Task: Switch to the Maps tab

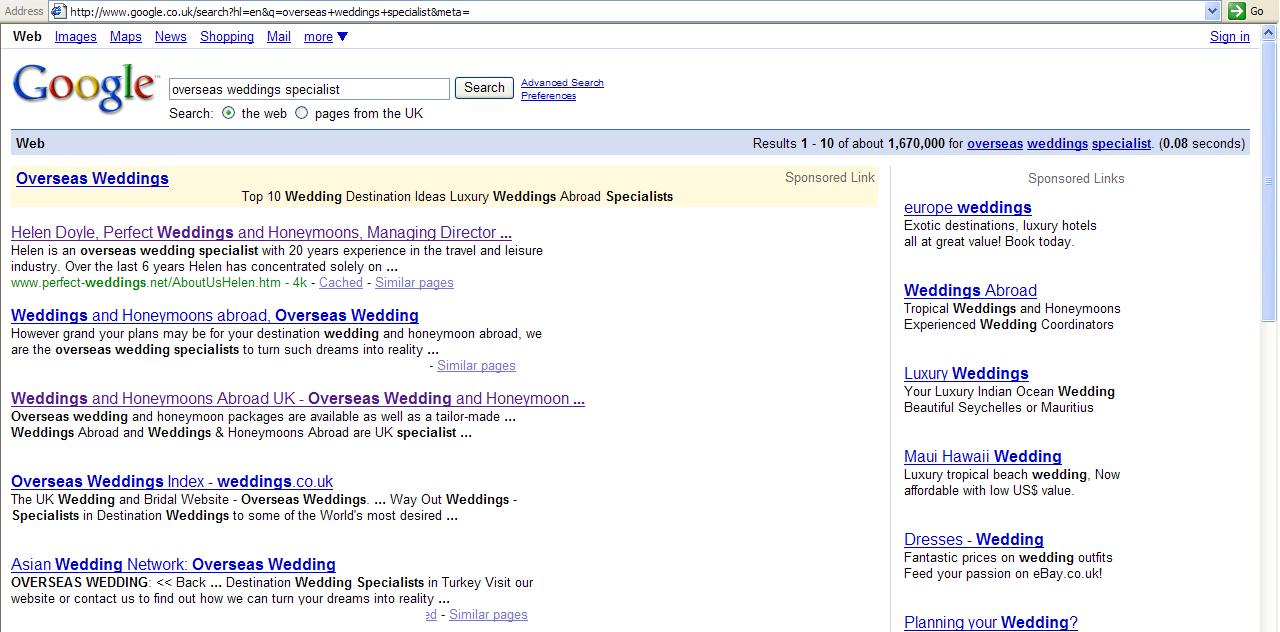Action: point(125,37)
